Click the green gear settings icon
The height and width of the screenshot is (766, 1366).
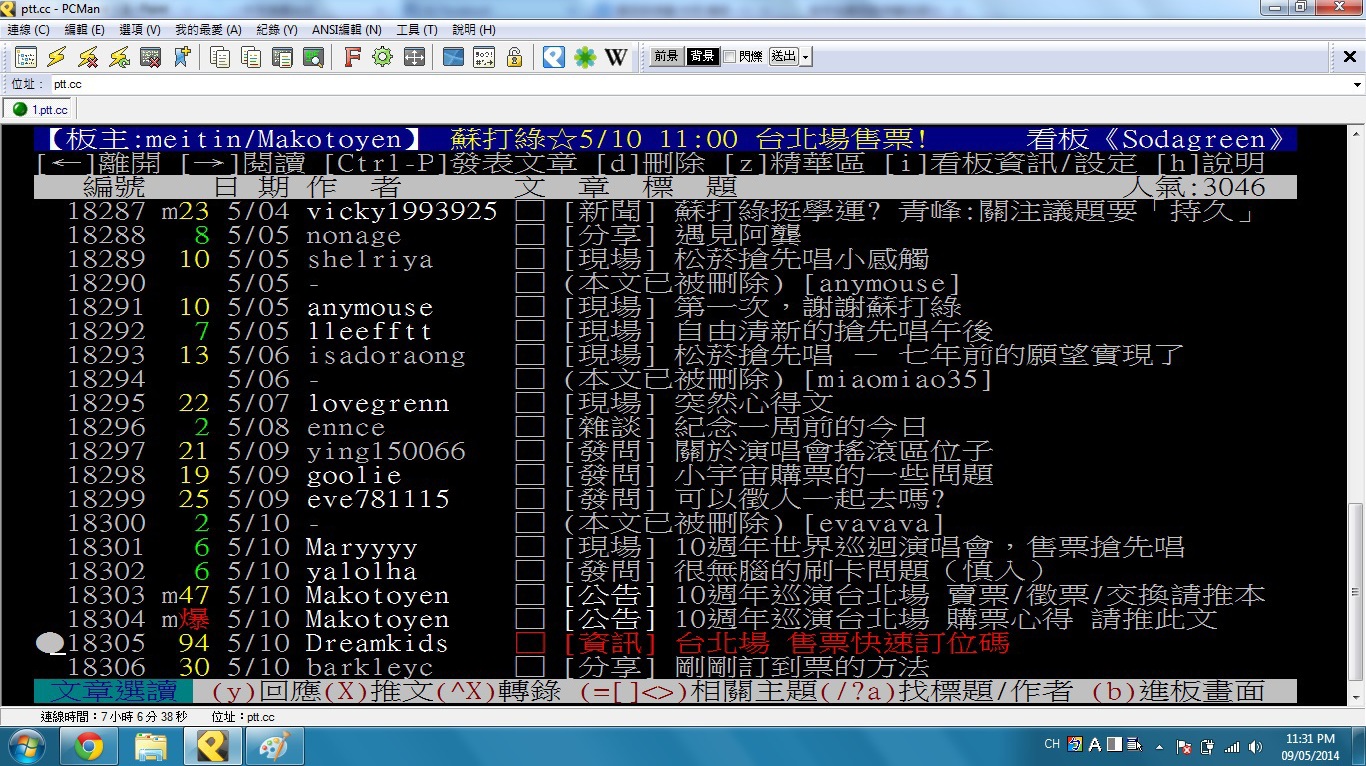tap(383, 57)
